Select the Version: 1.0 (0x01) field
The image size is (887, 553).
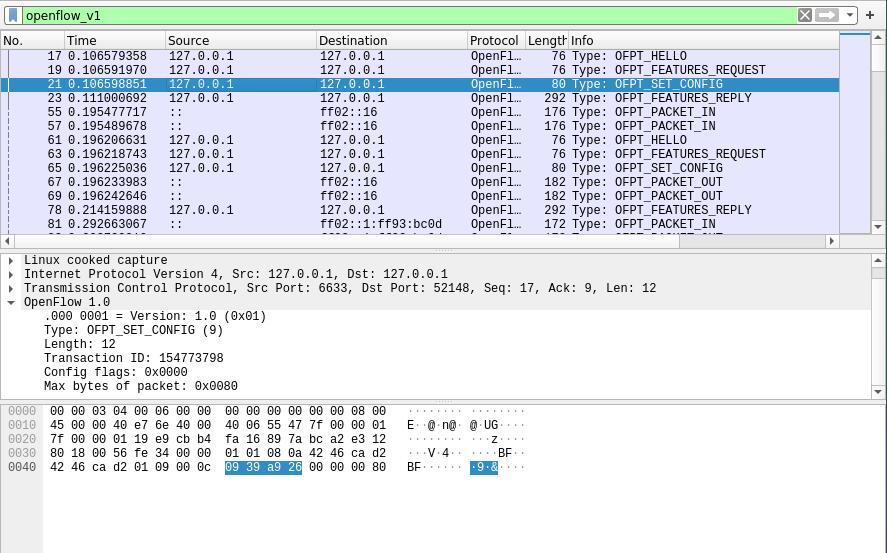click(155, 316)
